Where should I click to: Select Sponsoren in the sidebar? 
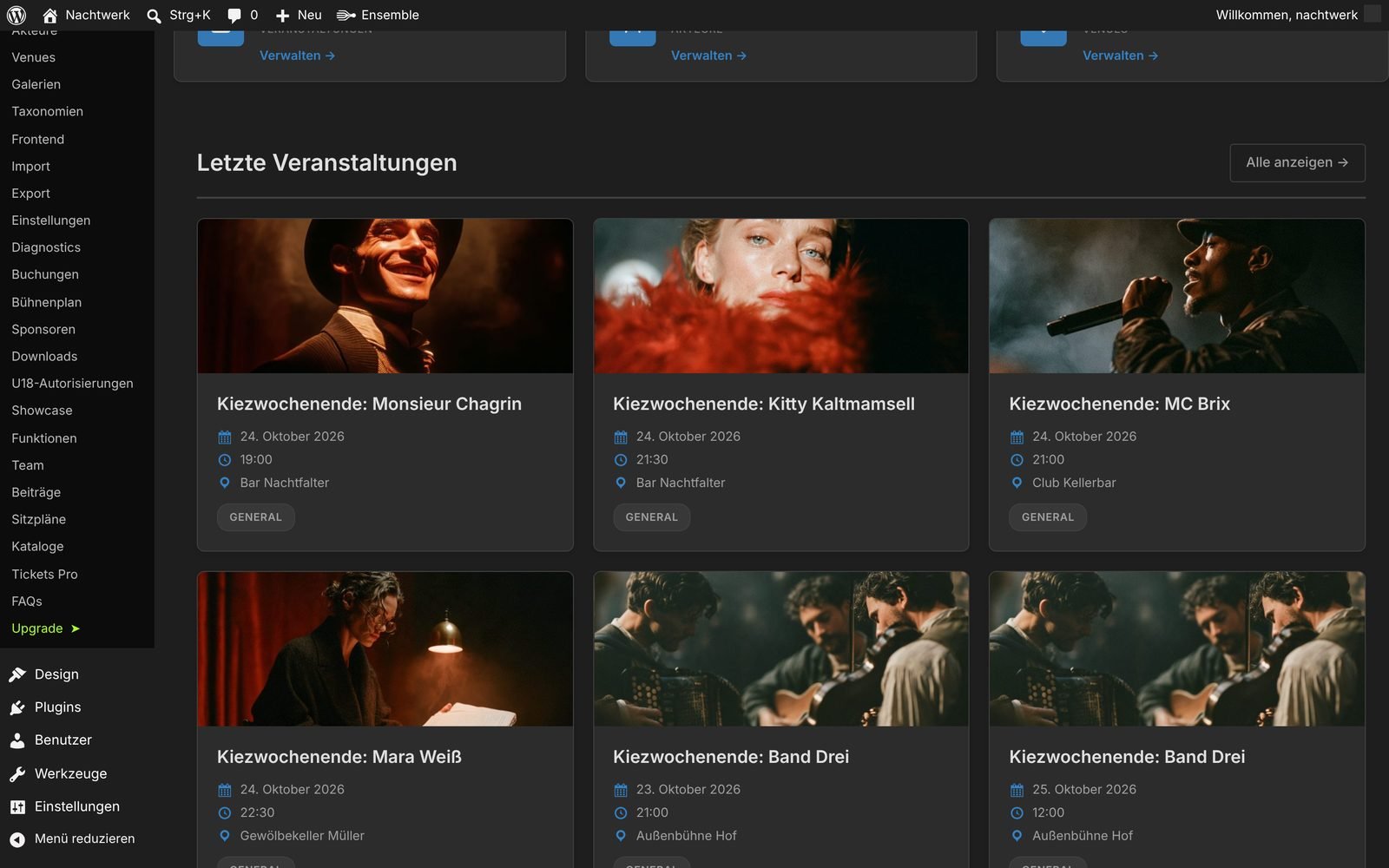43,329
